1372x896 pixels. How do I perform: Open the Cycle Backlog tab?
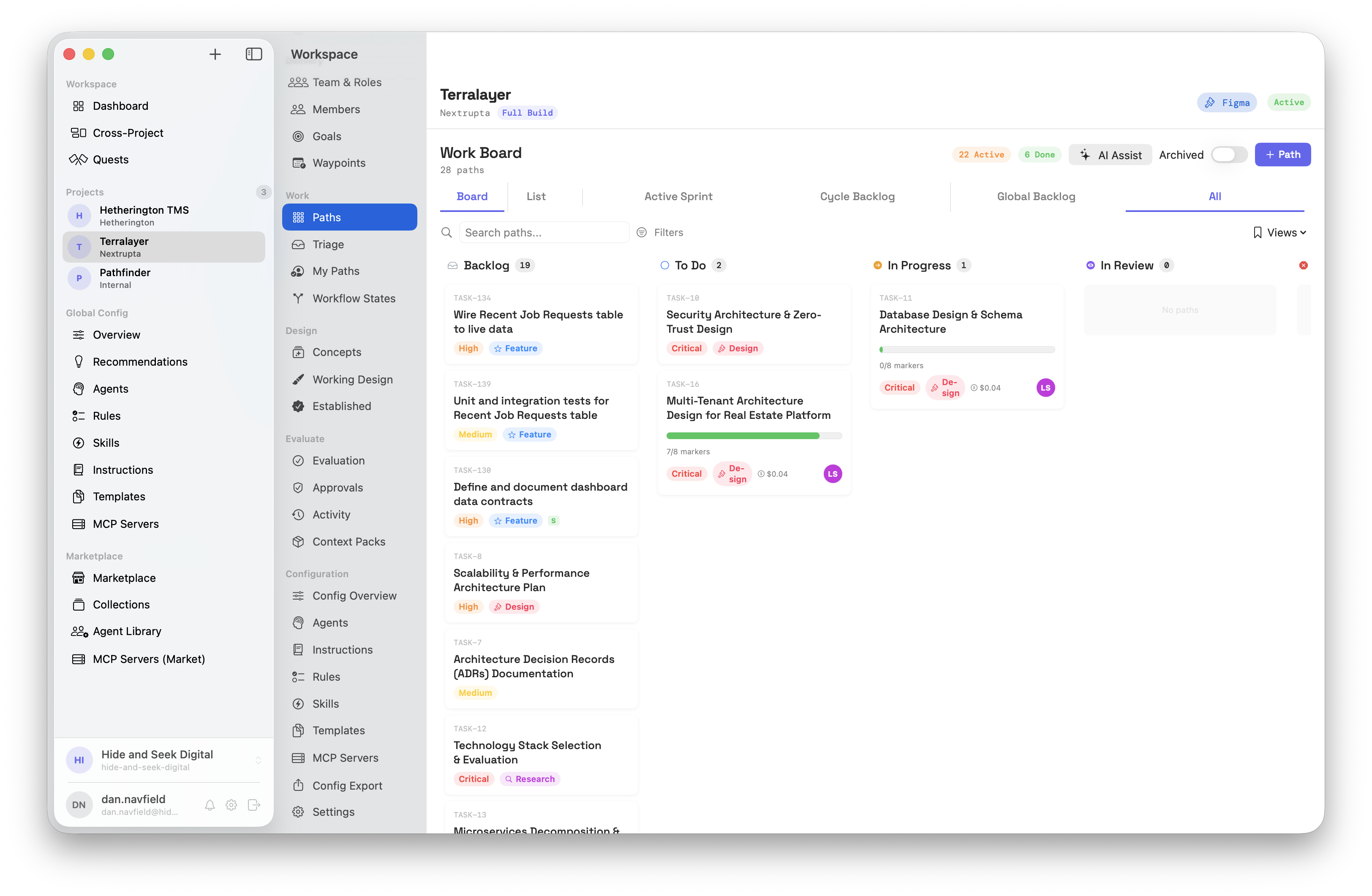857,196
